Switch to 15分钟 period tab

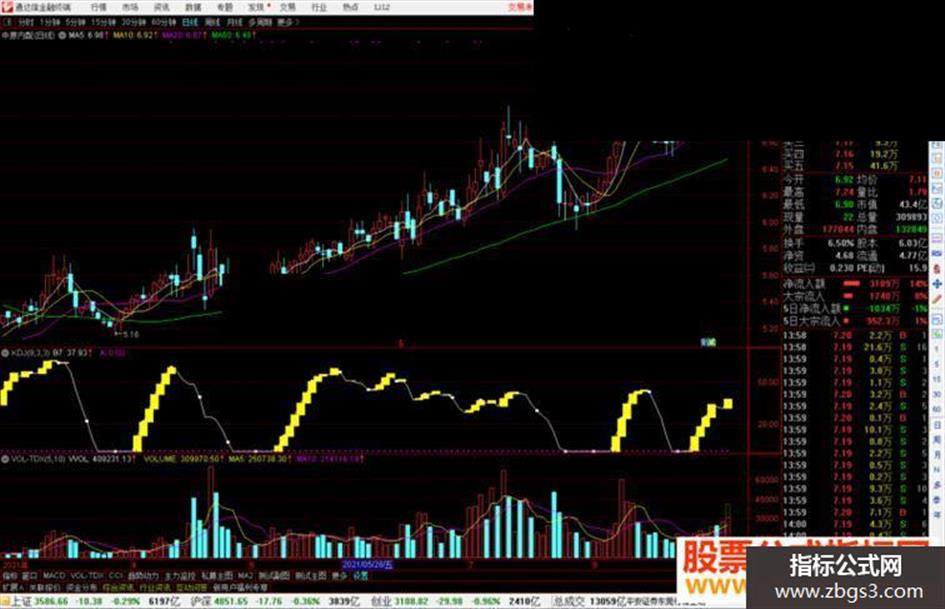103,22
